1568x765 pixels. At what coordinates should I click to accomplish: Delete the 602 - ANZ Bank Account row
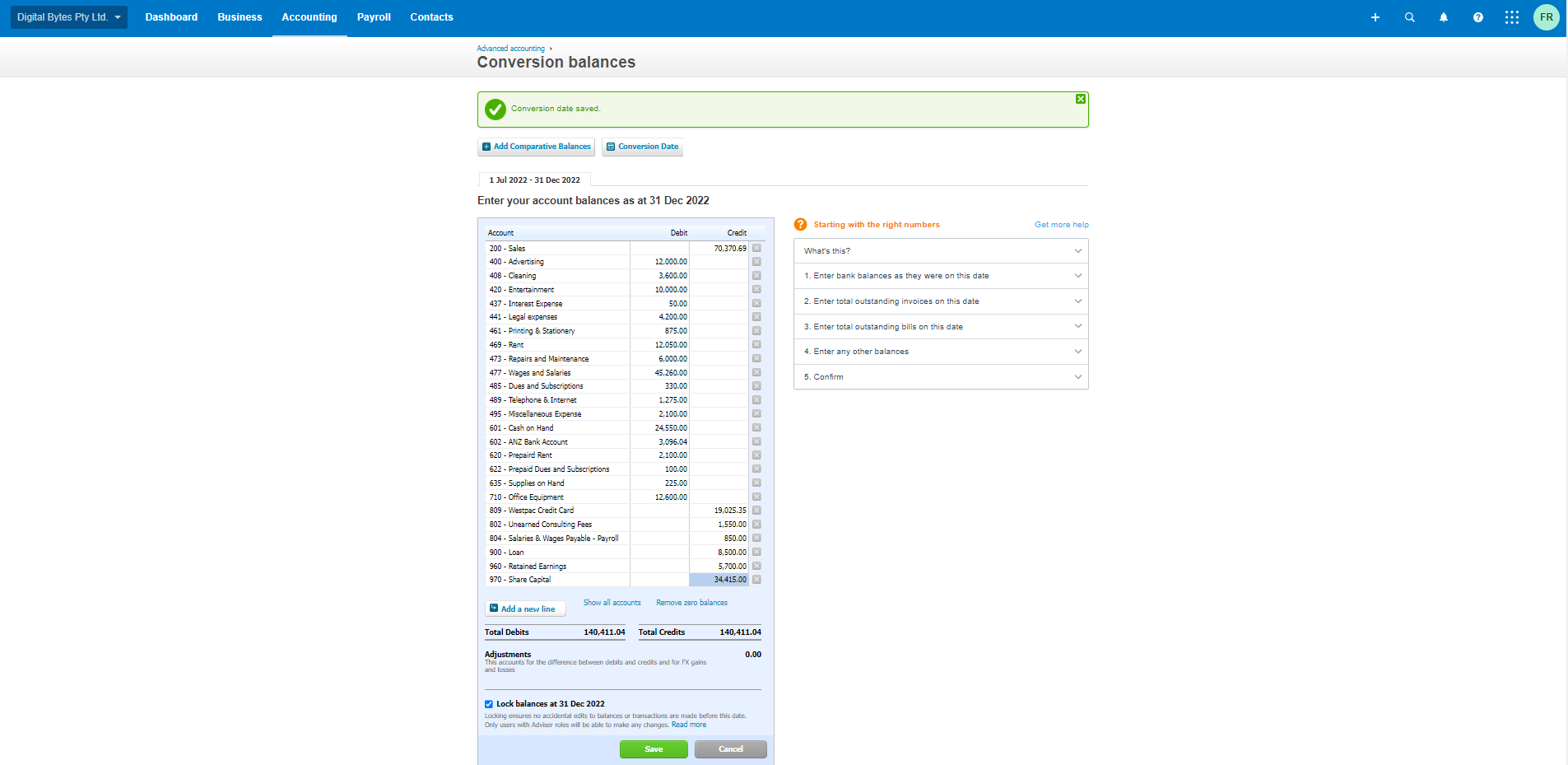click(x=756, y=441)
